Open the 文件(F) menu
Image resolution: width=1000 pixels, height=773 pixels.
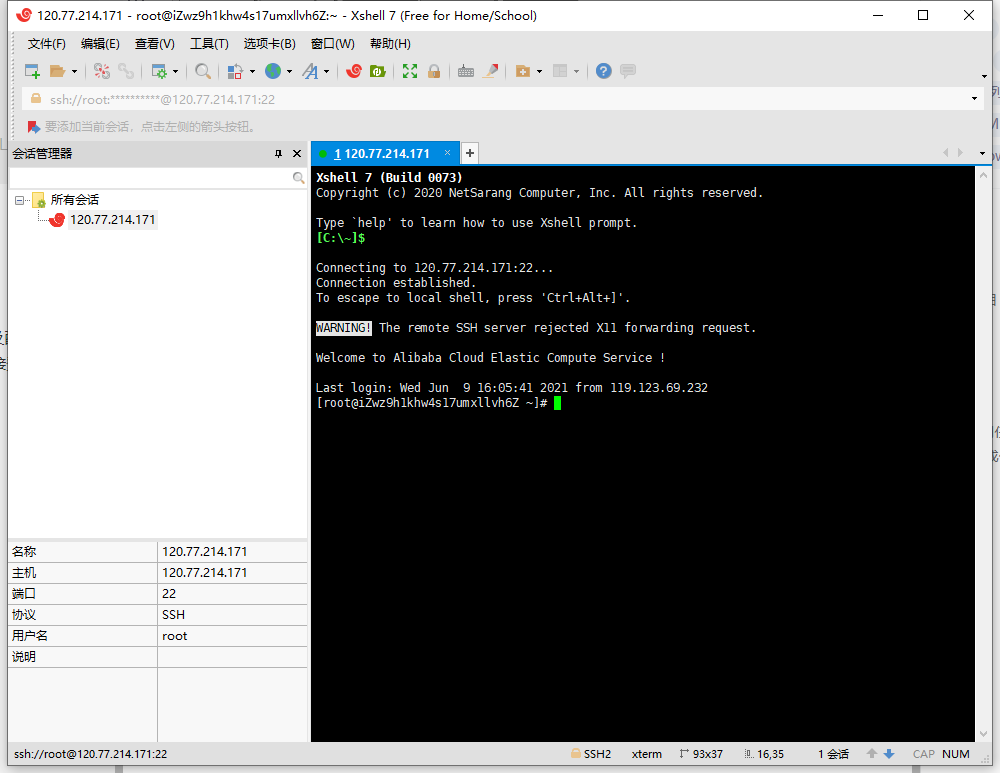click(47, 43)
